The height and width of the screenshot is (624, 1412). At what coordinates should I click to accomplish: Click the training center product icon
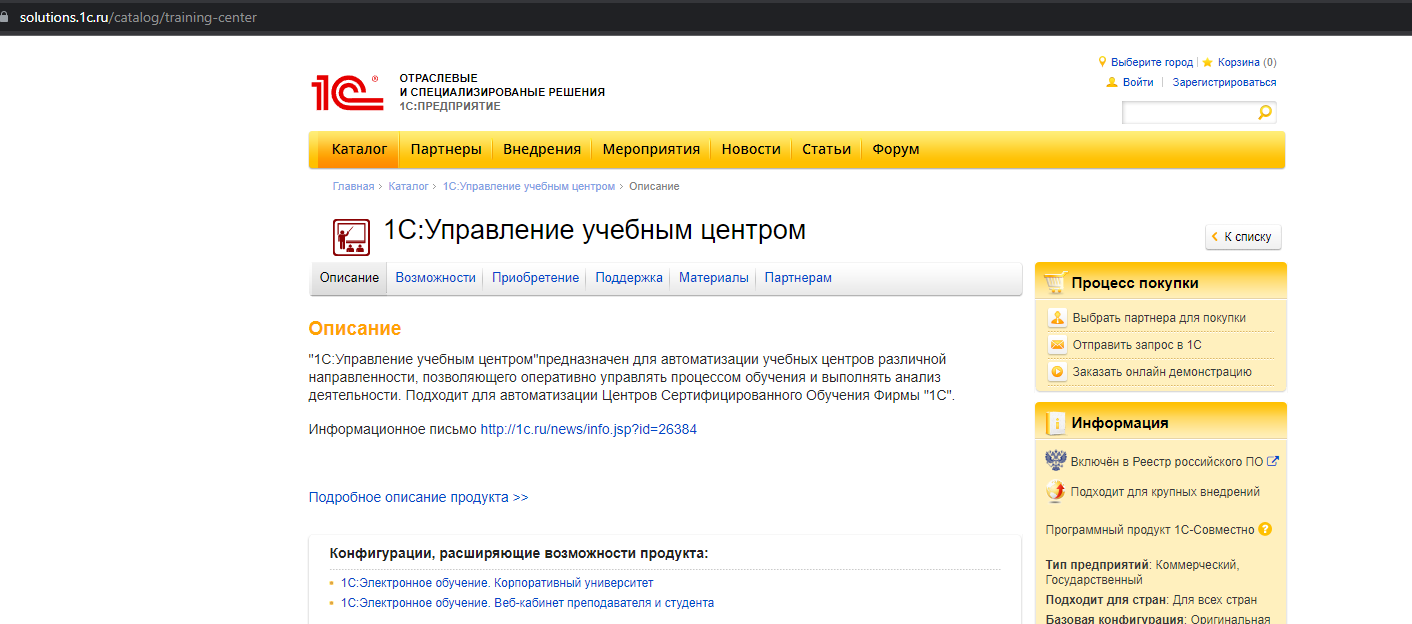click(x=351, y=237)
